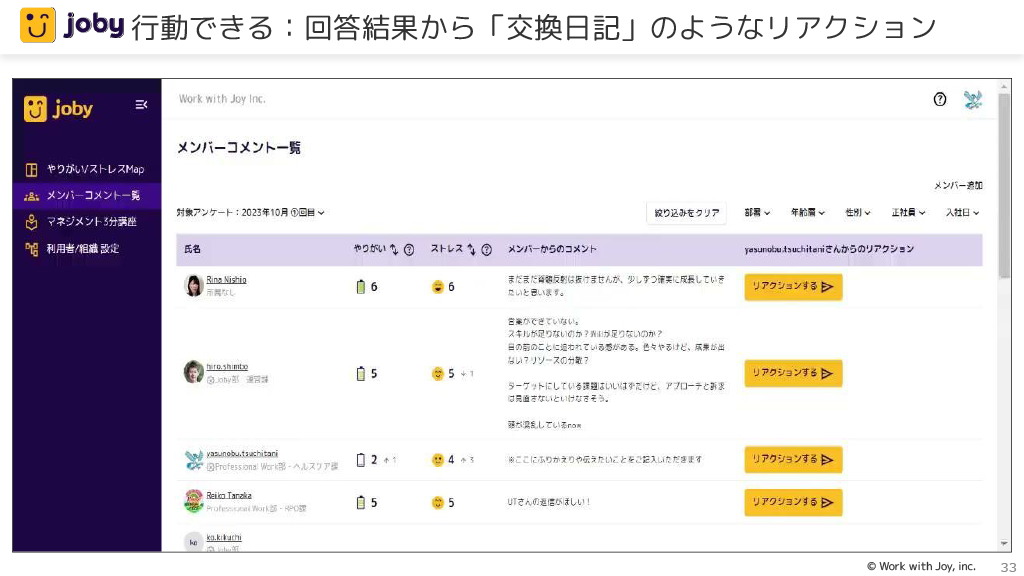
Task: Collapse the sidebar with the hamburger icon
Action: pos(141,105)
